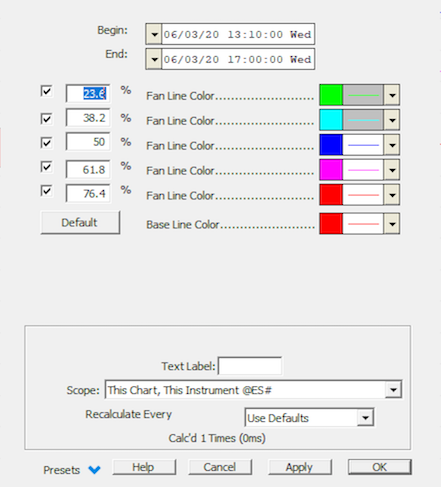Click the "Calc'd 1 Times (0ms)" text
441x487 pixels.
tap(217, 438)
